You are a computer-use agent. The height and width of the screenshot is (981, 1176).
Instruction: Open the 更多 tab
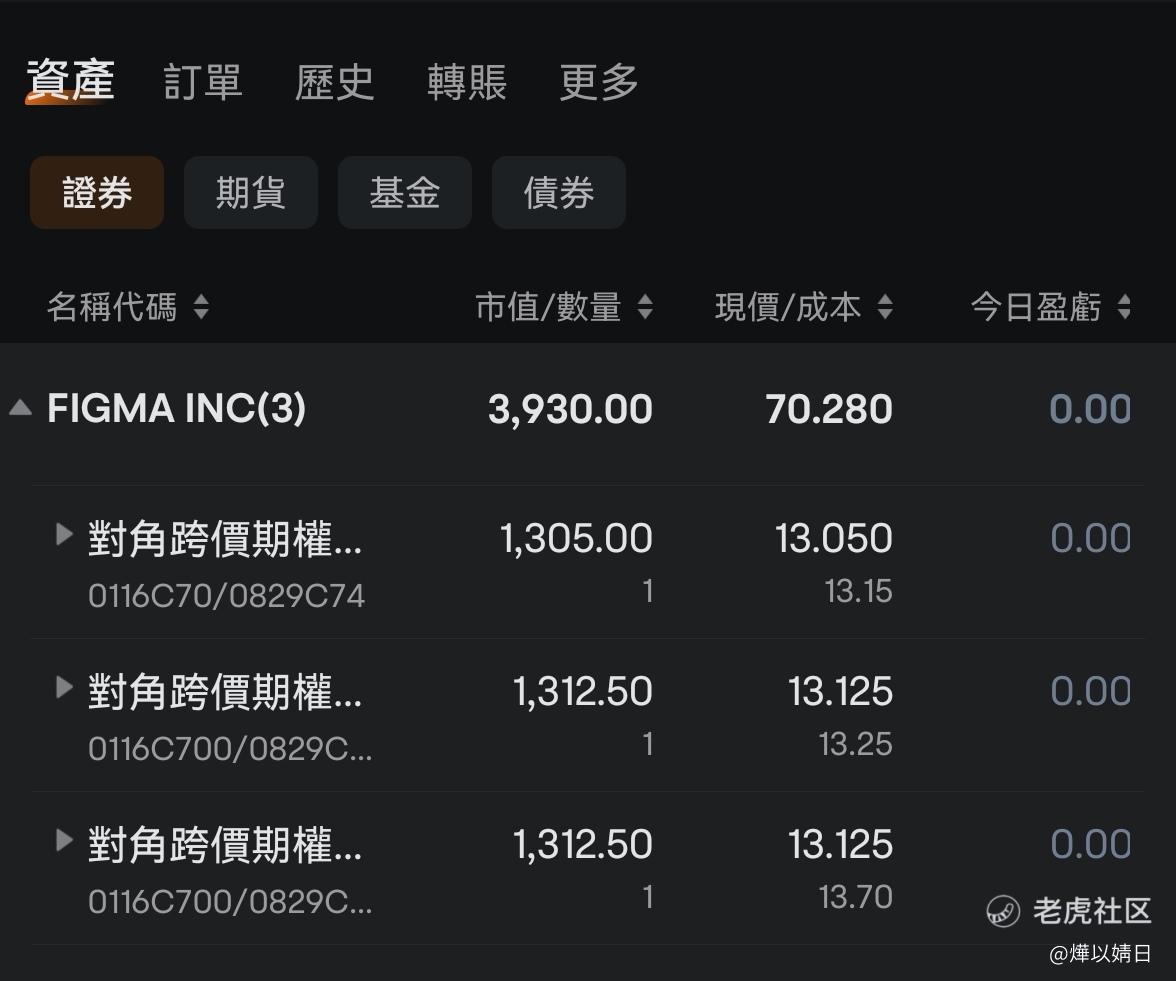(598, 81)
